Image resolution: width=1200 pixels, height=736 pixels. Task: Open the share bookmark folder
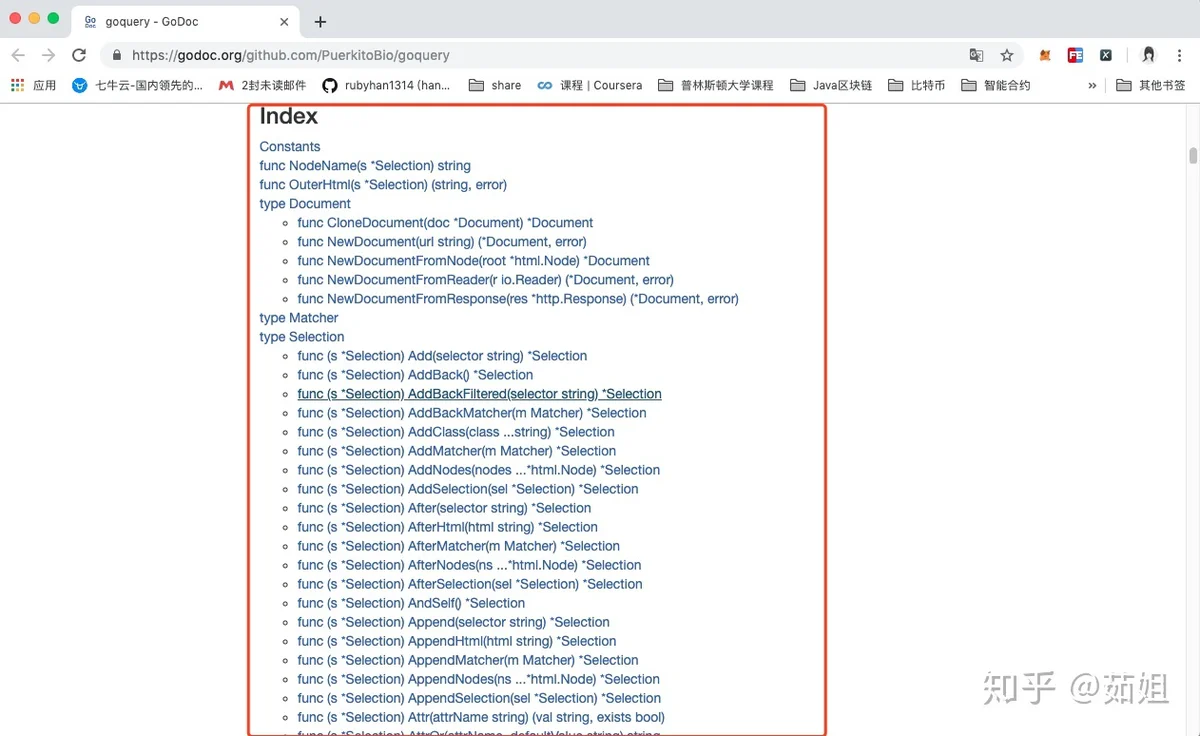495,86
